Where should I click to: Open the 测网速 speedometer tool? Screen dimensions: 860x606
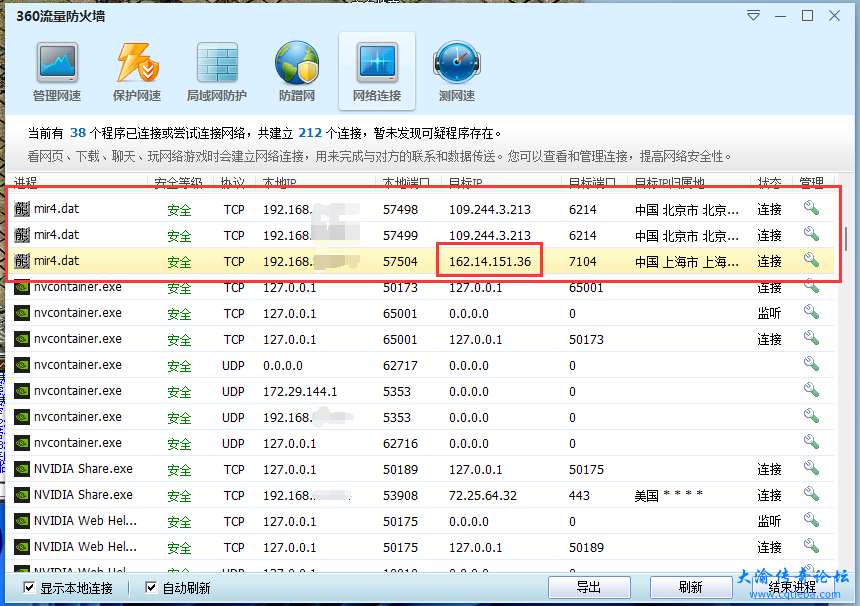pyautogui.click(x=456, y=71)
